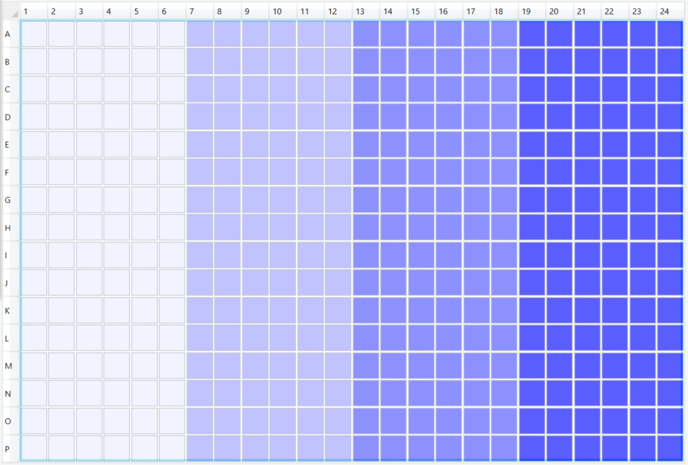Click well A19 in the plate
Viewport: 688px width, 465px height.
(532, 34)
